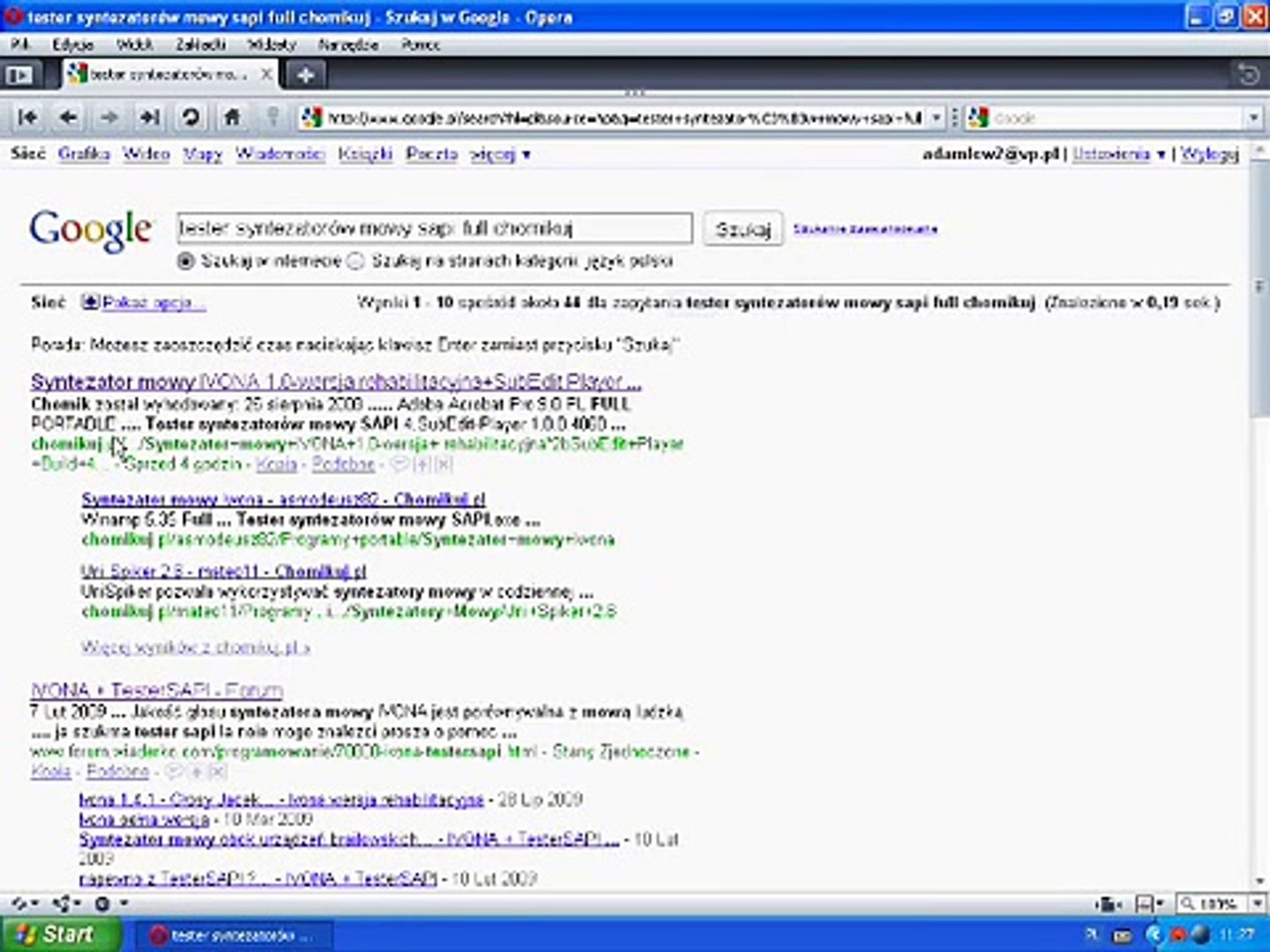Open 'Uni Spiker 2.8' Chomikuj result
1270x952 pixels.
point(223,571)
